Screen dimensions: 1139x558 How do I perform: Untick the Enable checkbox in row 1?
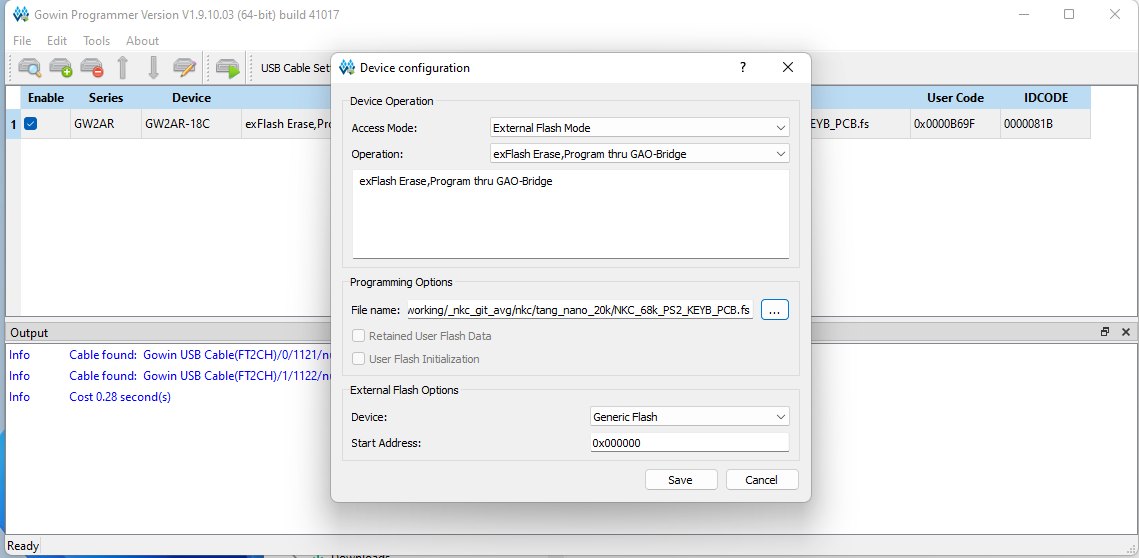point(31,124)
